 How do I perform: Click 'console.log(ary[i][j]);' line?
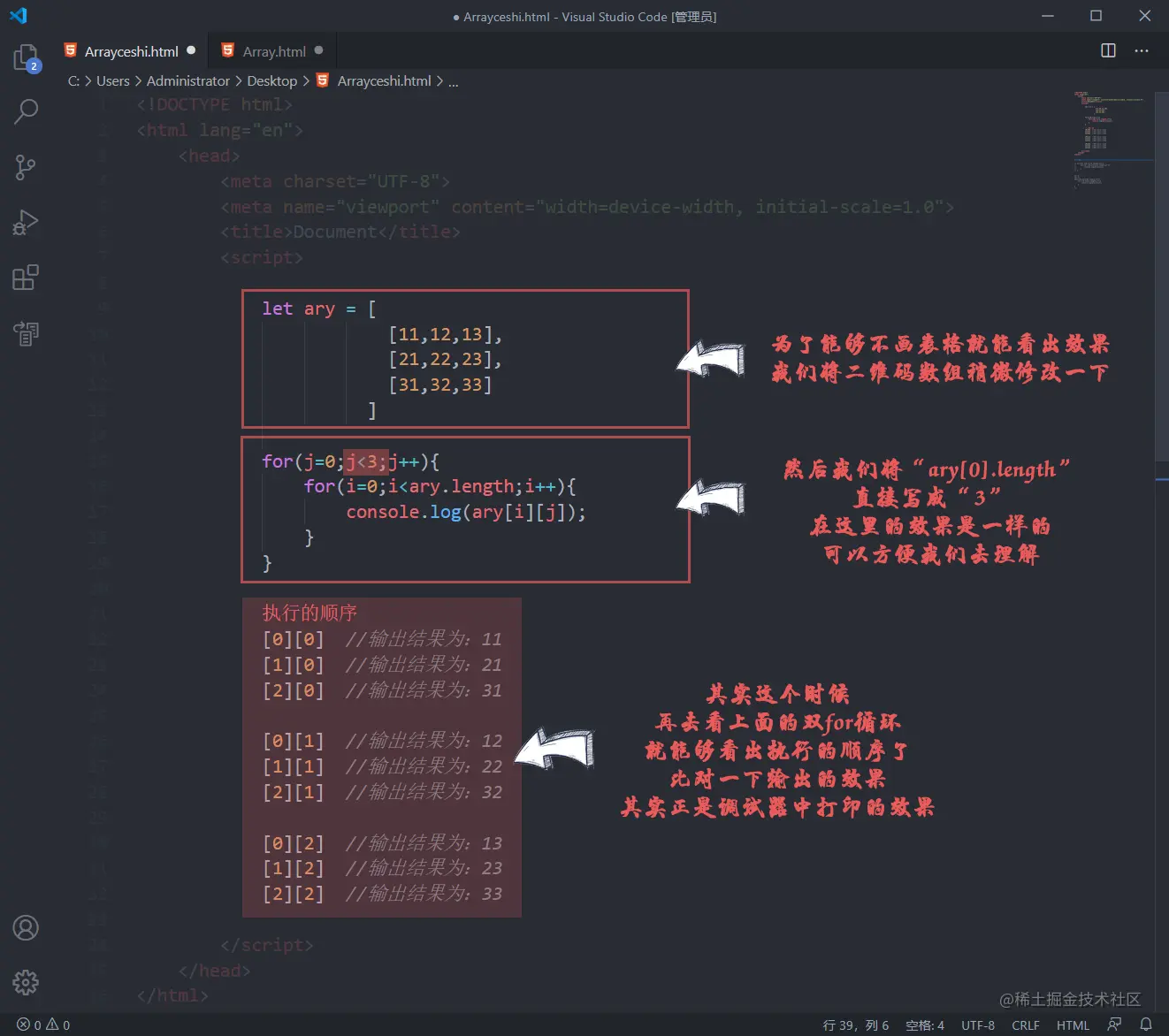point(466,512)
